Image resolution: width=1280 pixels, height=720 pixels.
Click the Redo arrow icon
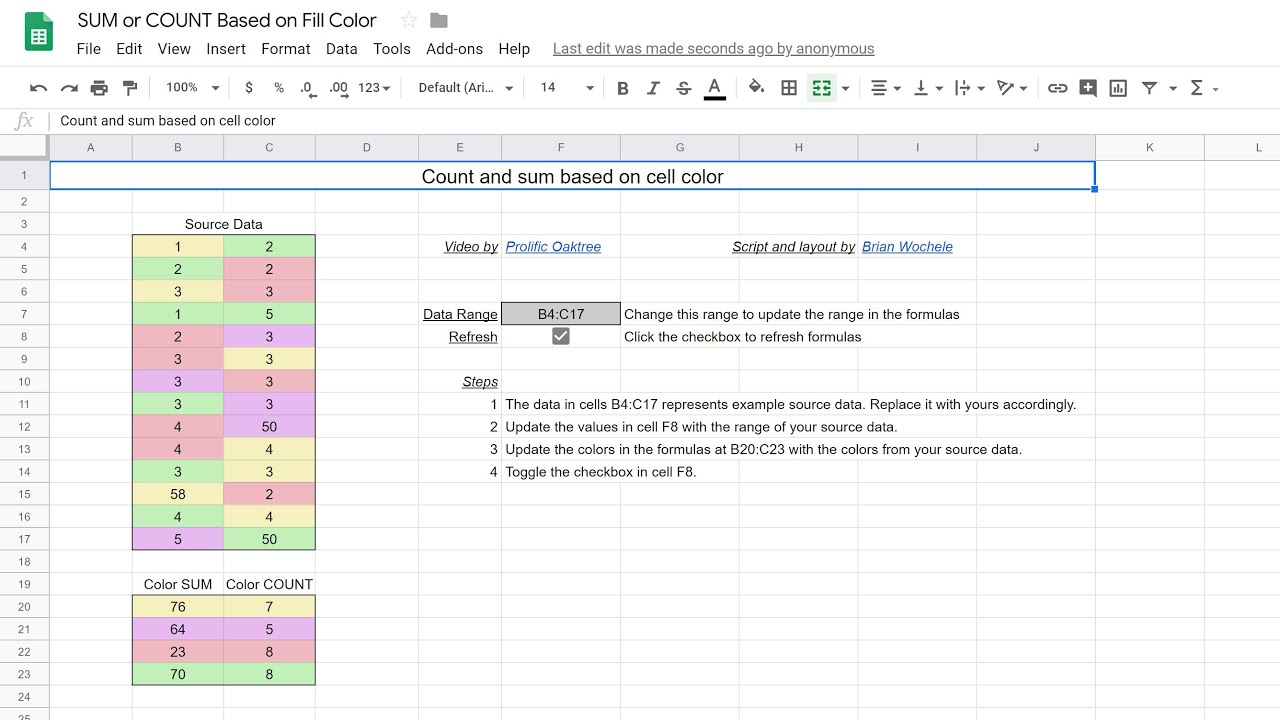tap(69, 88)
